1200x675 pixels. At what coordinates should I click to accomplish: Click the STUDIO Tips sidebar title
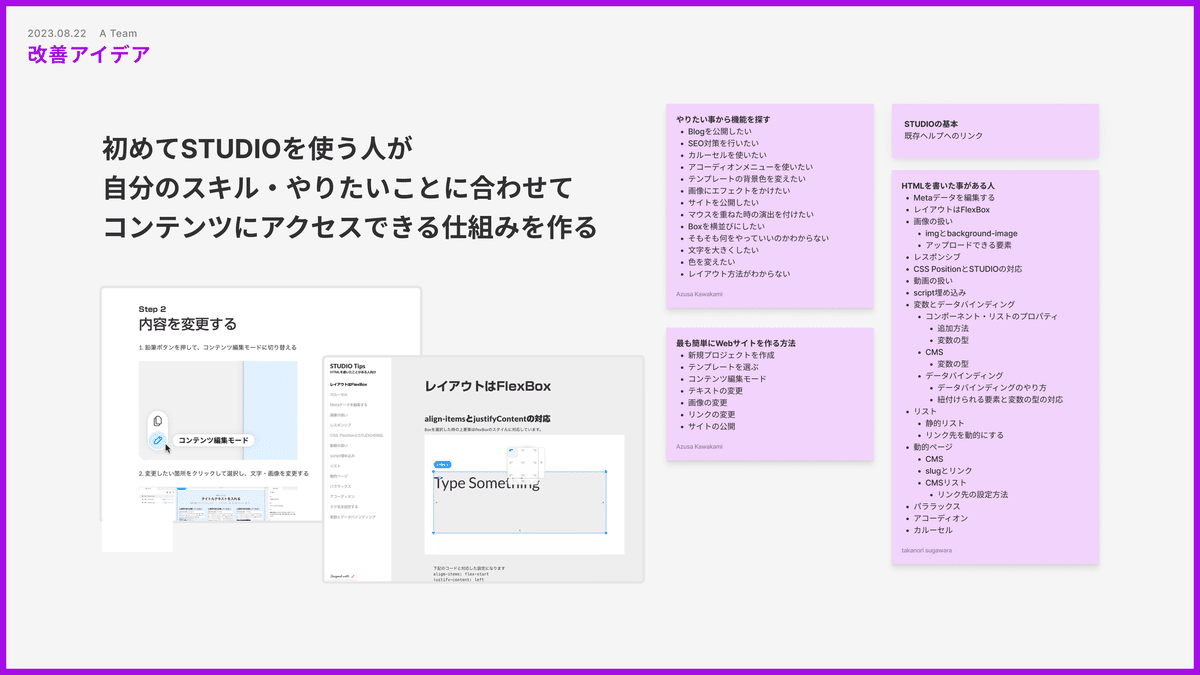point(347,366)
